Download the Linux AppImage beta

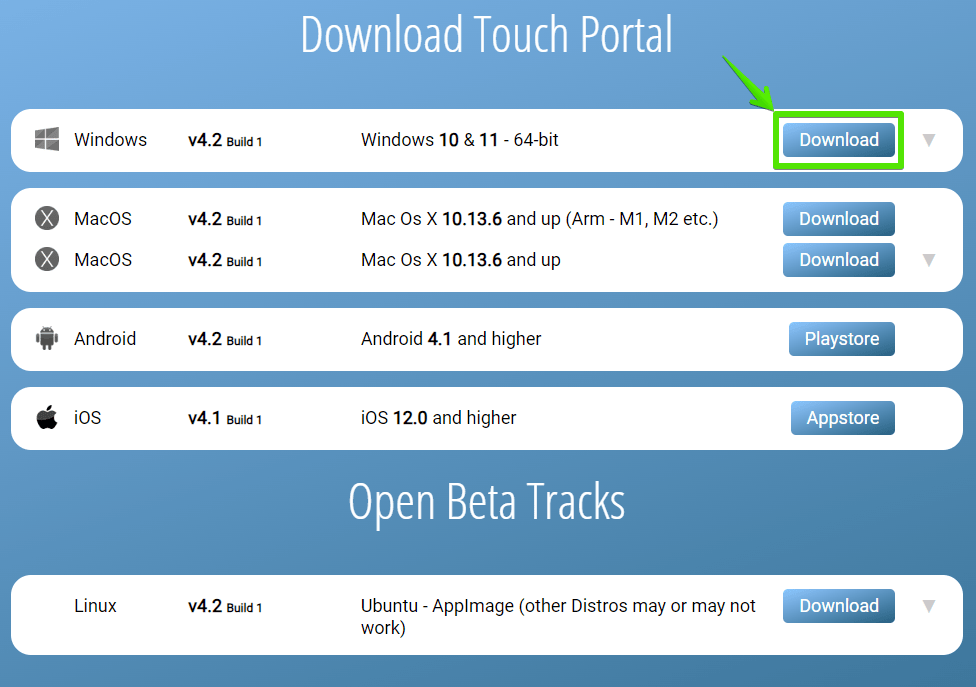838,606
